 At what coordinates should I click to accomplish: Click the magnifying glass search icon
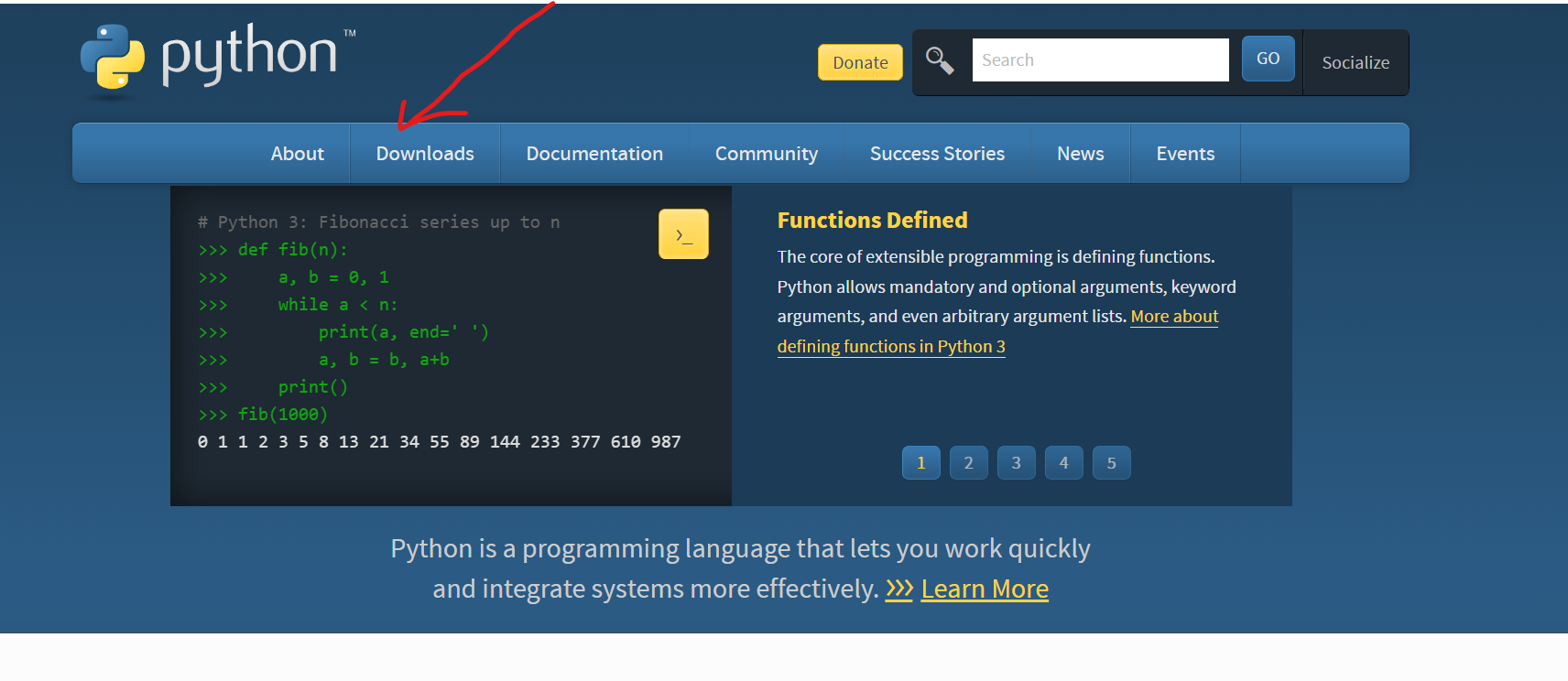click(940, 60)
